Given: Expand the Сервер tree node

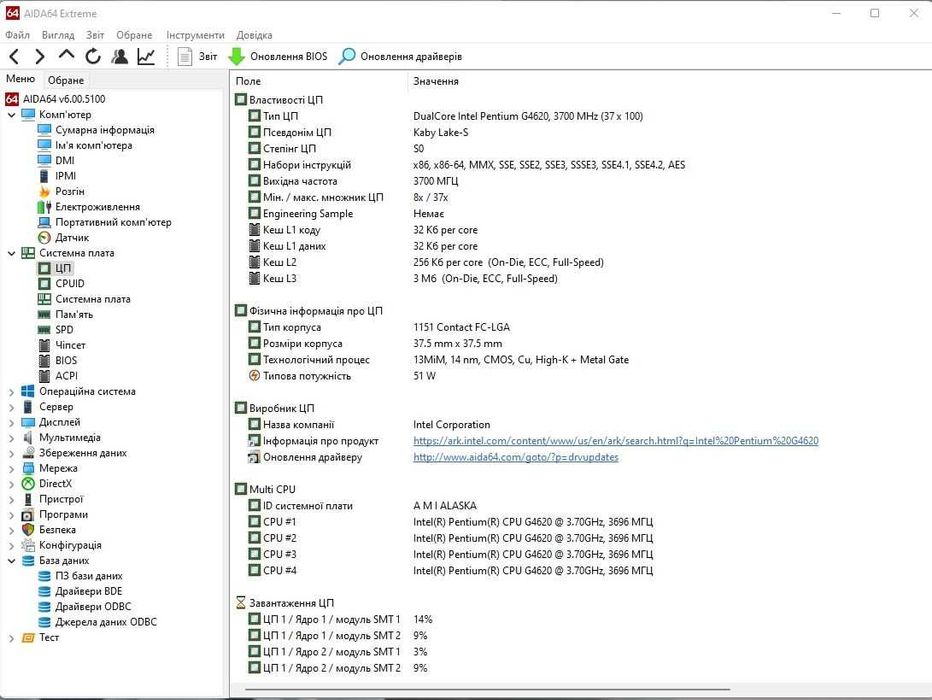Looking at the screenshot, I should pyautogui.click(x=11, y=407).
